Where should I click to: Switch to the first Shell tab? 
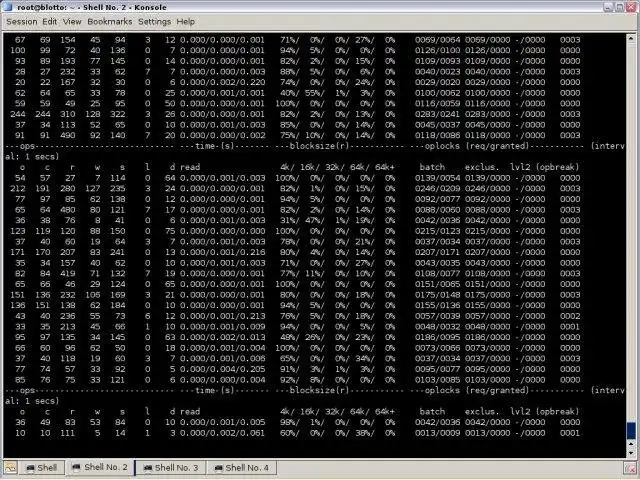(x=41, y=468)
